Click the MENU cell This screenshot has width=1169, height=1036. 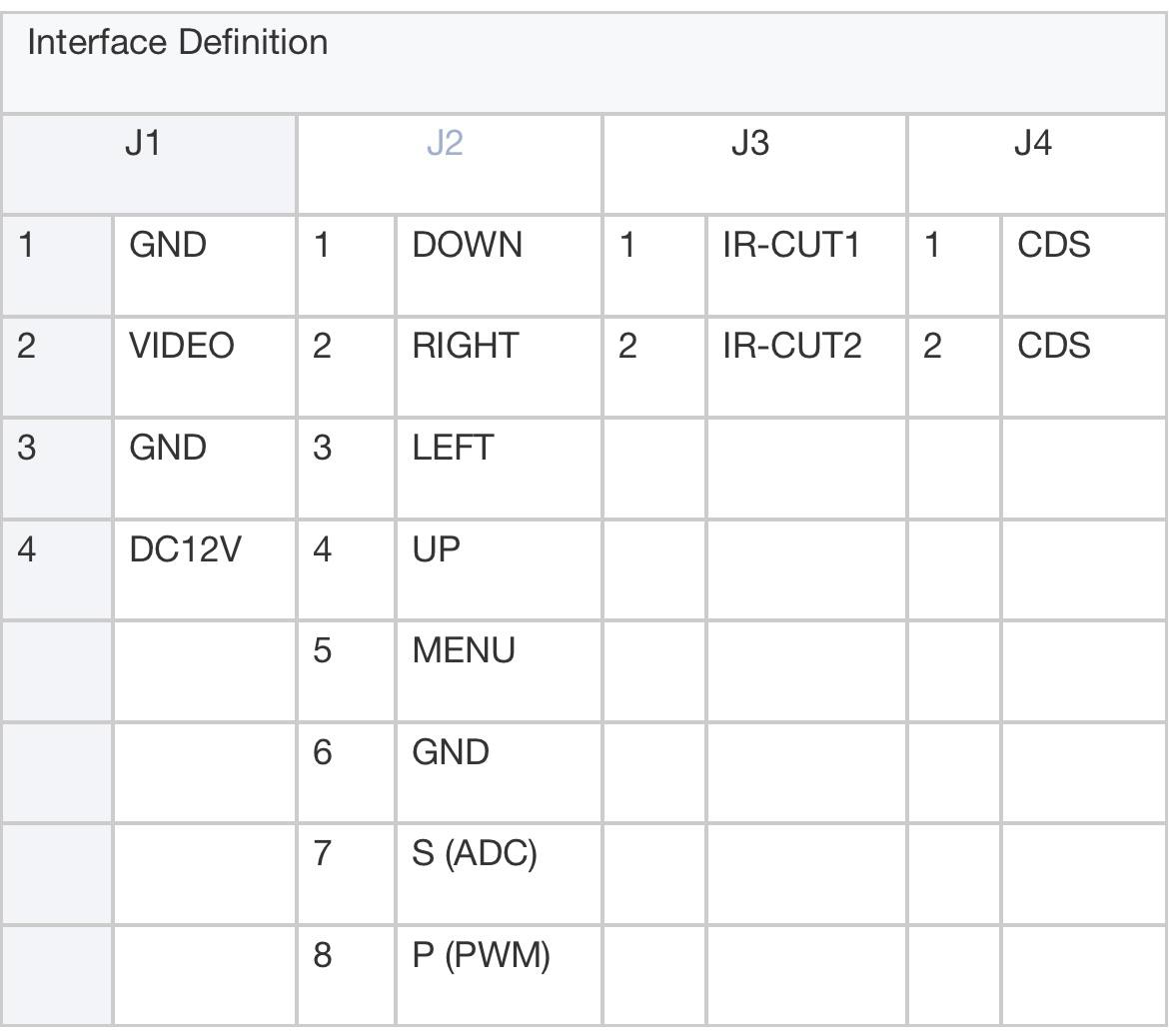pyautogui.click(x=499, y=671)
